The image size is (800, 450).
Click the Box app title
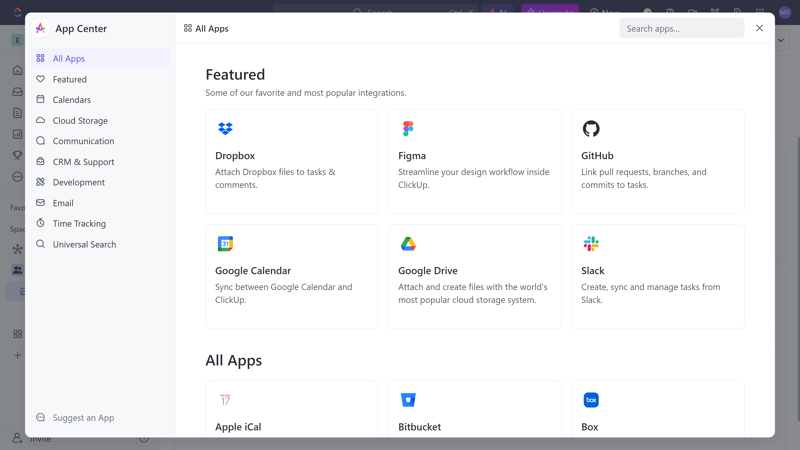589,427
